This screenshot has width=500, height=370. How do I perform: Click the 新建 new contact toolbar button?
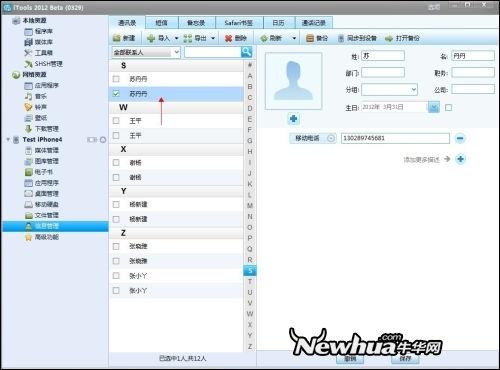pos(124,38)
